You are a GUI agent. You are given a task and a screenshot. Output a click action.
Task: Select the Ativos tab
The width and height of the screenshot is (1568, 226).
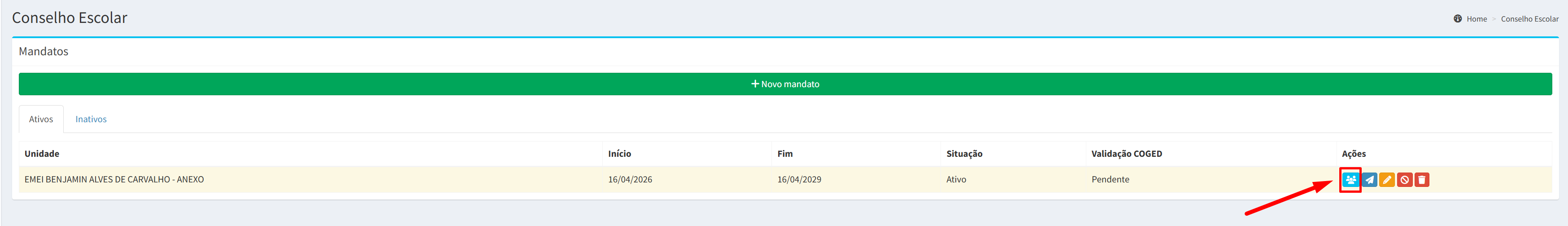[41, 120]
